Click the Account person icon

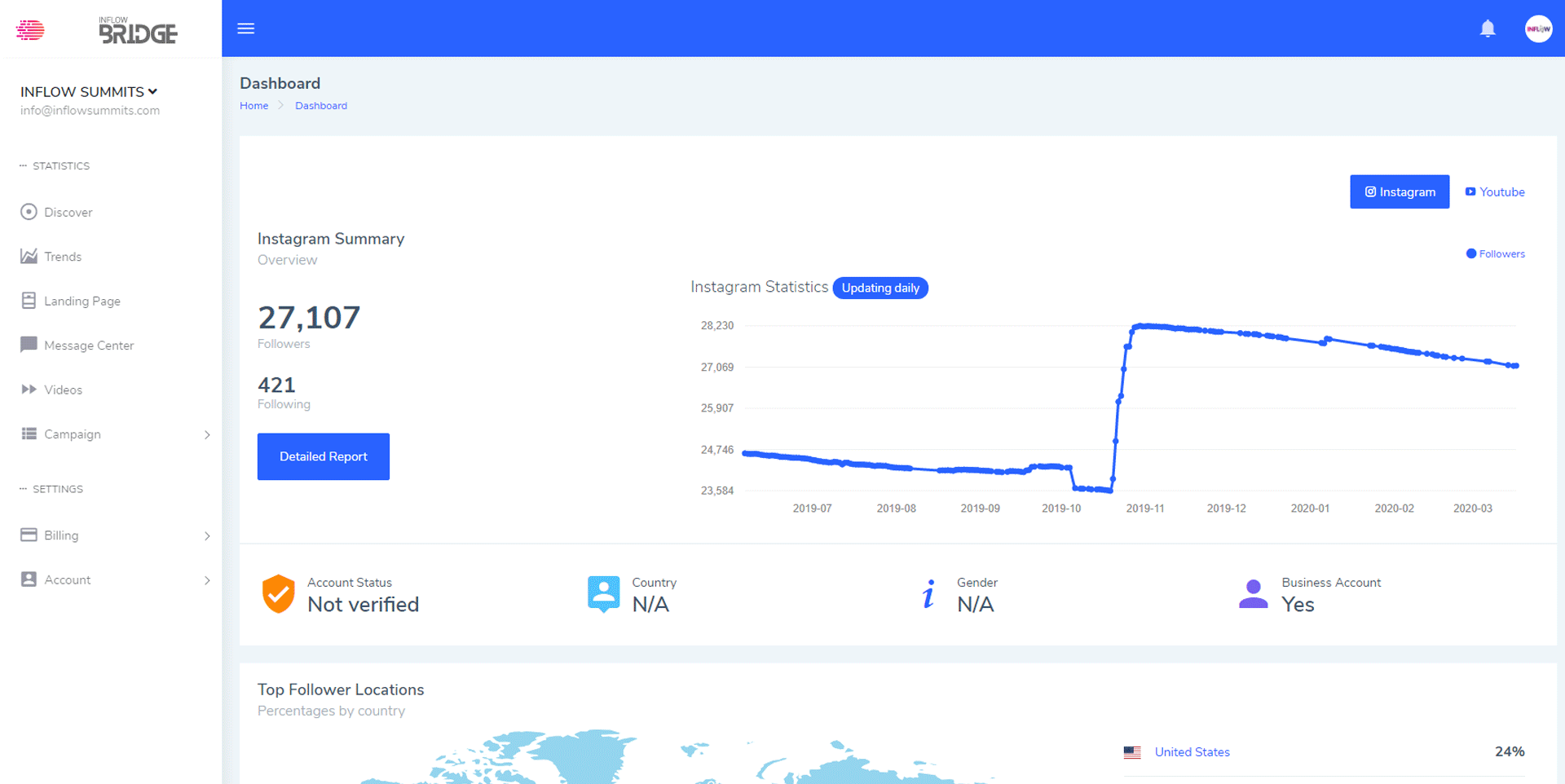(29, 579)
